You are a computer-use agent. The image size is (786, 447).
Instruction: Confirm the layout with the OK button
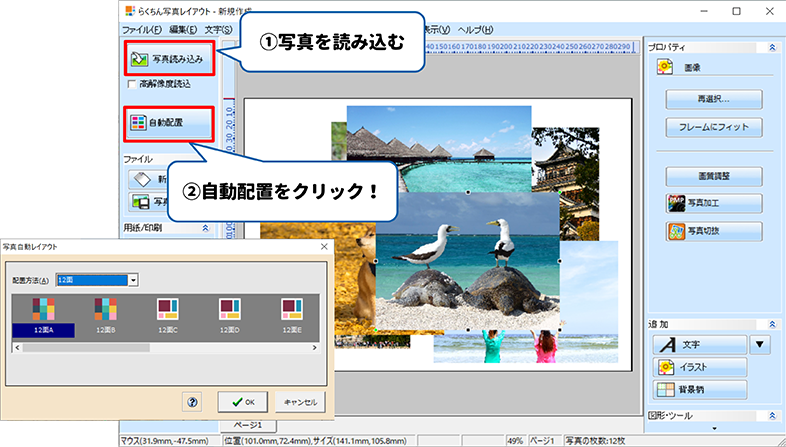point(242,401)
